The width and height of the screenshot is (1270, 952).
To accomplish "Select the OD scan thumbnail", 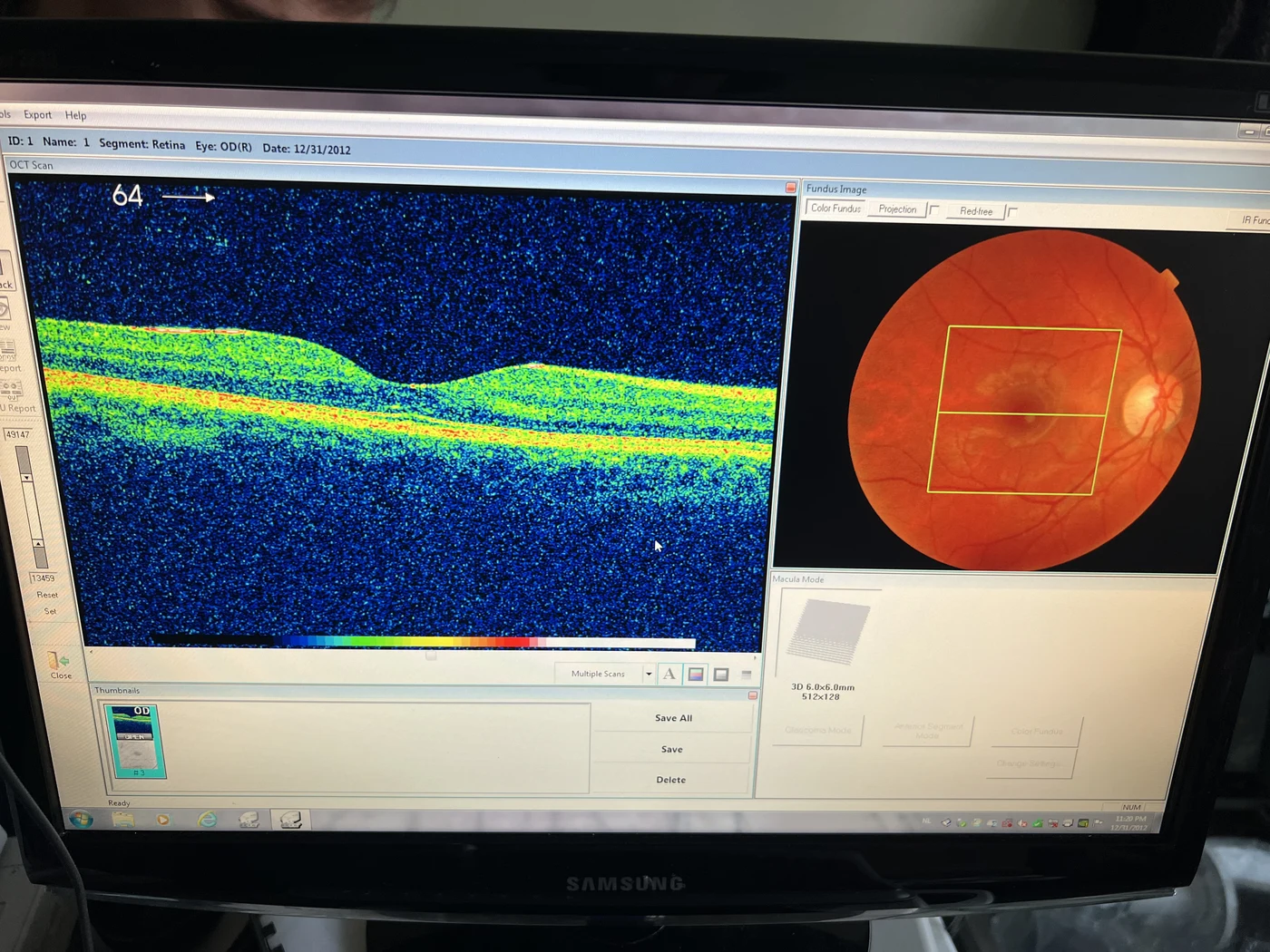I will coord(135,742).
